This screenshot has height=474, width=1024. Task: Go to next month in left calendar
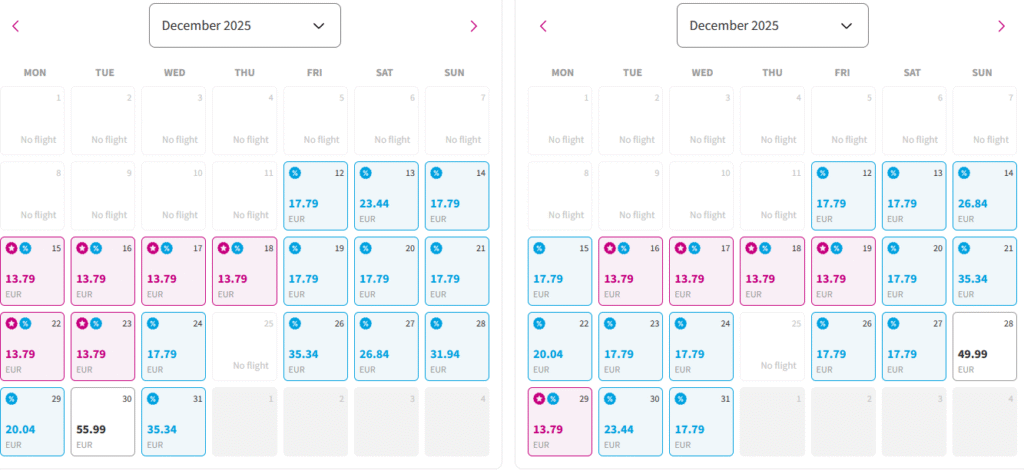(474, 26)
